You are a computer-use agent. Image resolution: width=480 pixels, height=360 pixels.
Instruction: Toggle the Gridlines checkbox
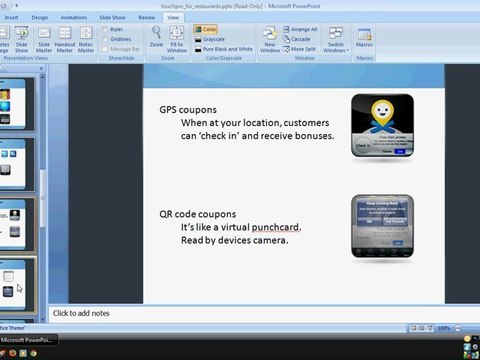pos(105,39)
